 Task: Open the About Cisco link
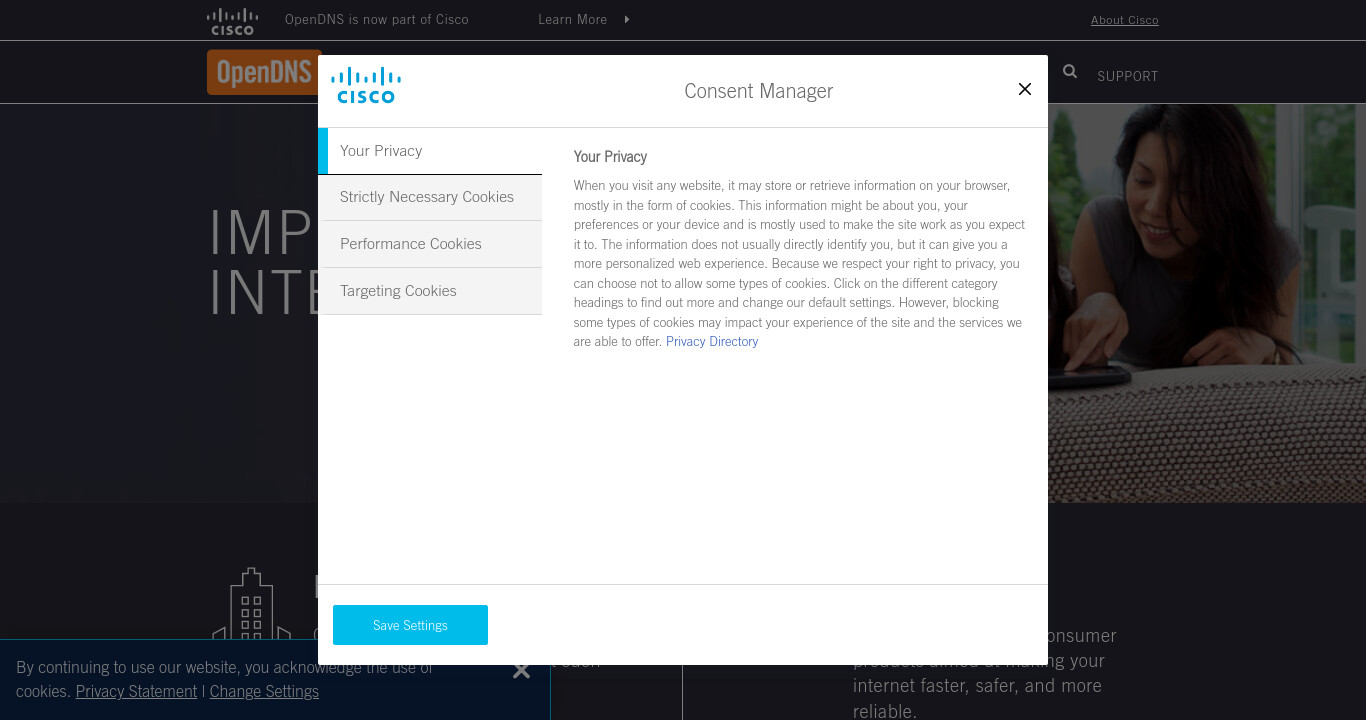point(1125,20)
